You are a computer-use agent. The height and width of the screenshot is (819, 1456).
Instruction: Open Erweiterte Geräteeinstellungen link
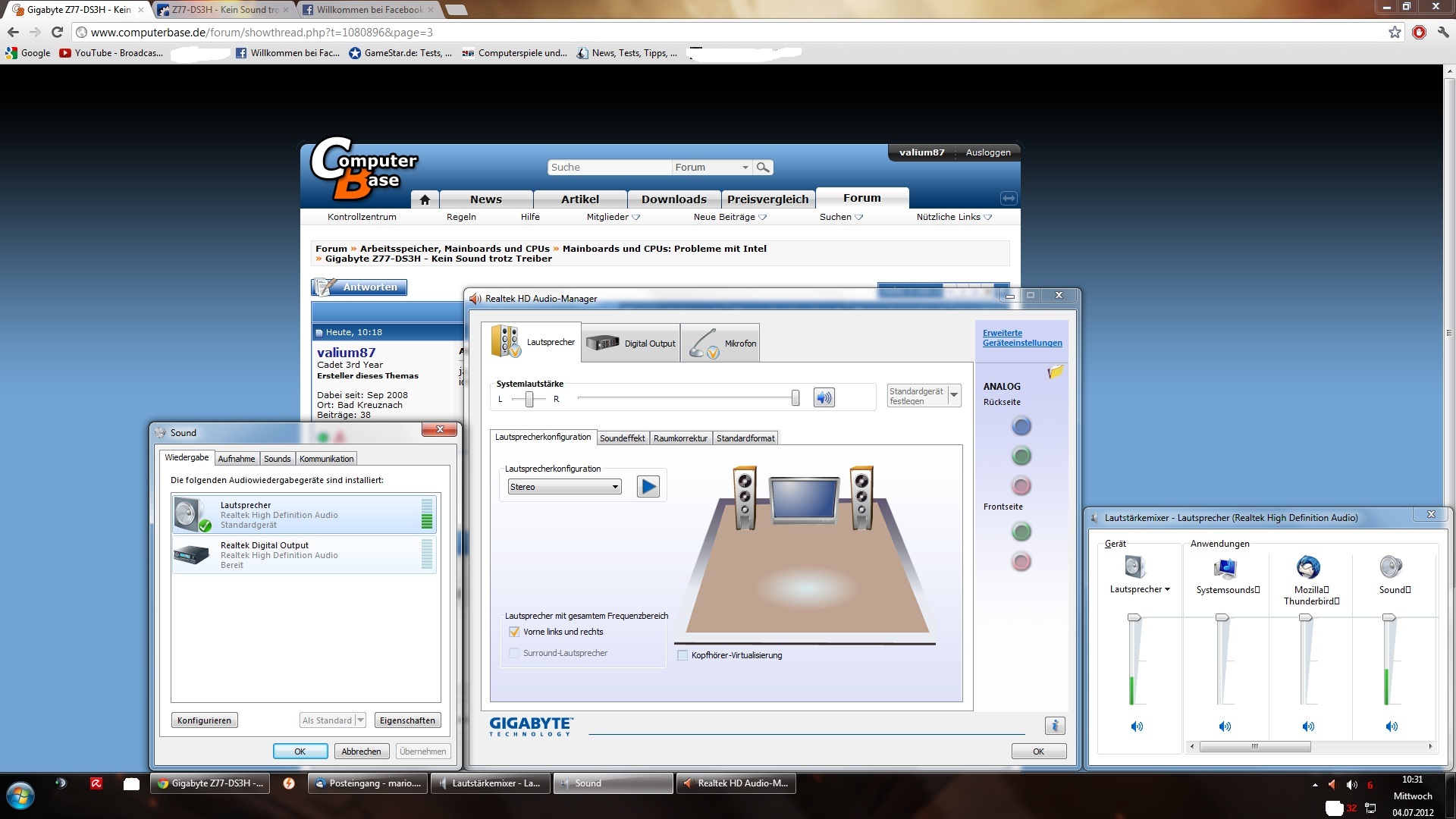tap(1021, 338)
